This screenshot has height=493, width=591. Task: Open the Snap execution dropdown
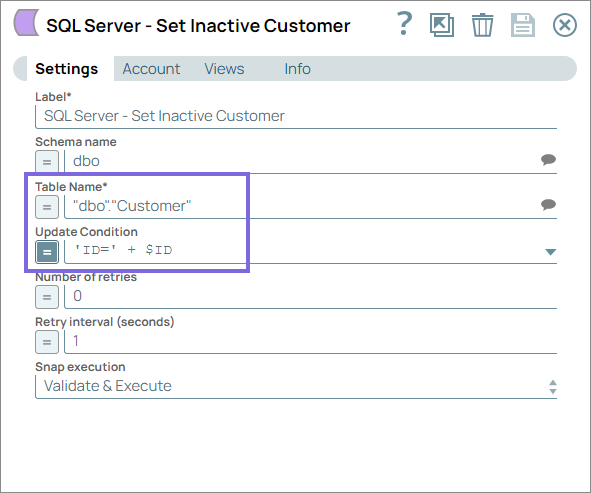(296, 386)
